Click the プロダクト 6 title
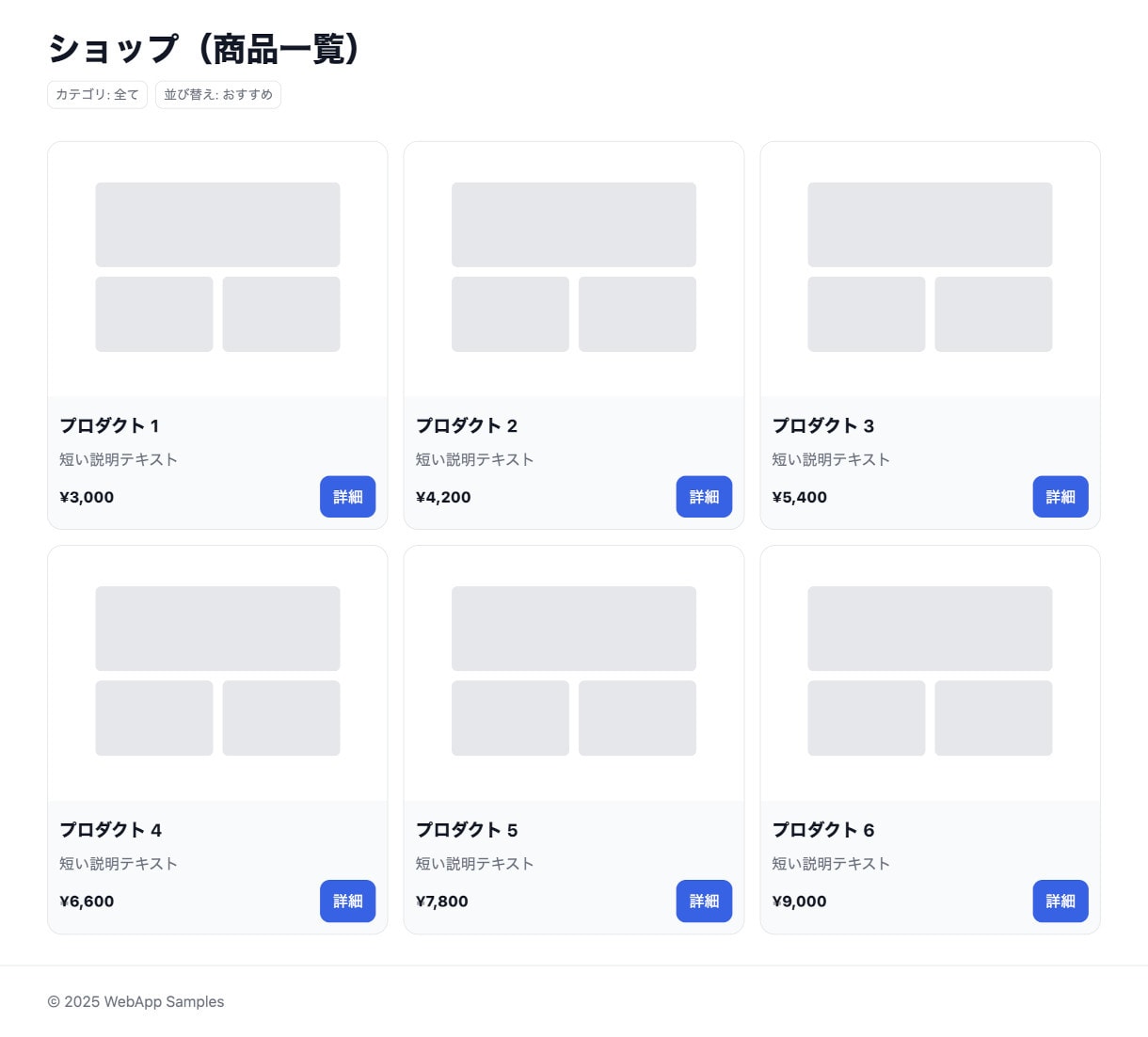This screenshot has height=1037, width=1148. click(823, 830)
